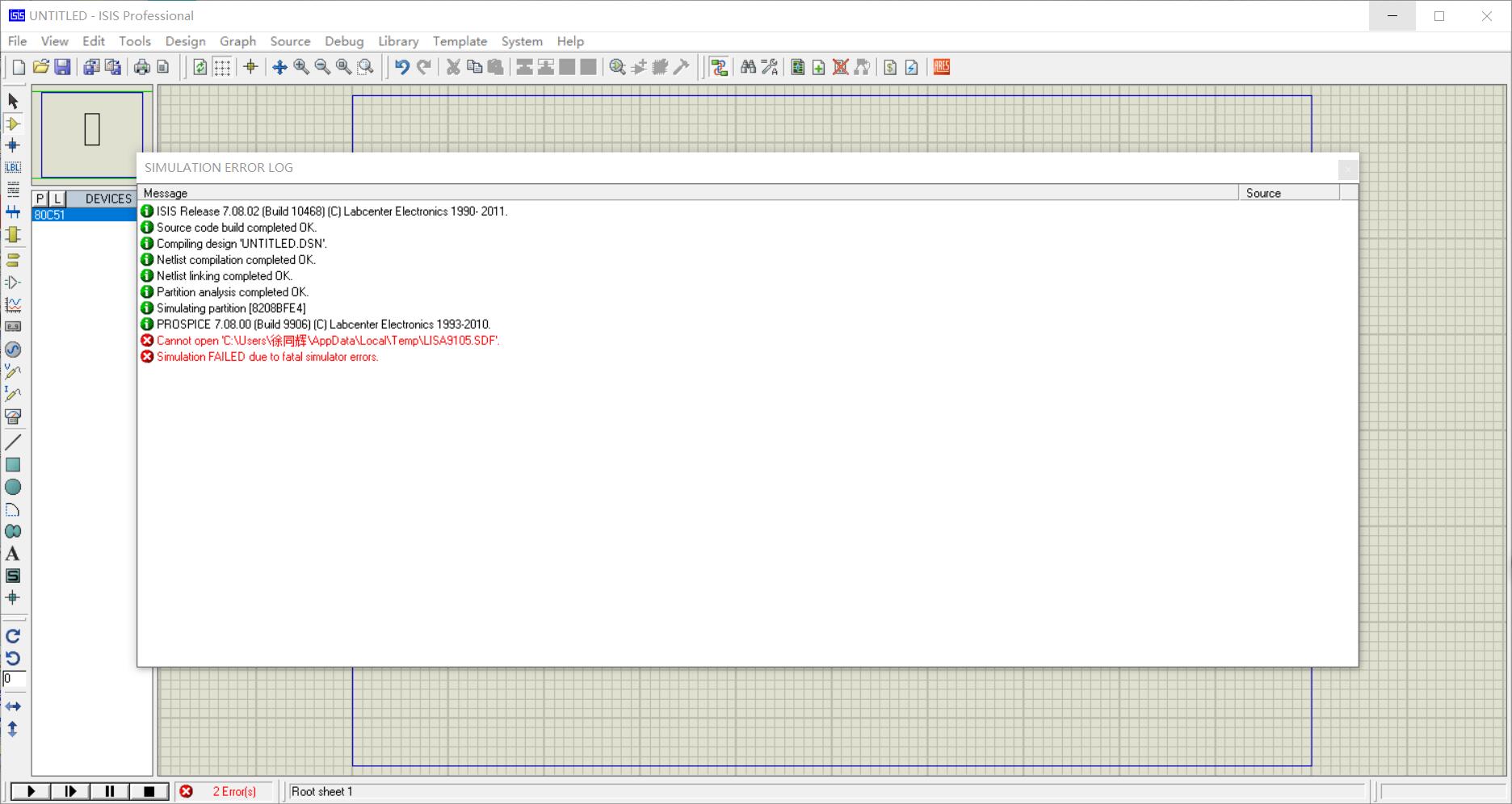This screenshot has width=1512, height=804.
Task: Click the L library manager button
Action: tap(57, 199)
